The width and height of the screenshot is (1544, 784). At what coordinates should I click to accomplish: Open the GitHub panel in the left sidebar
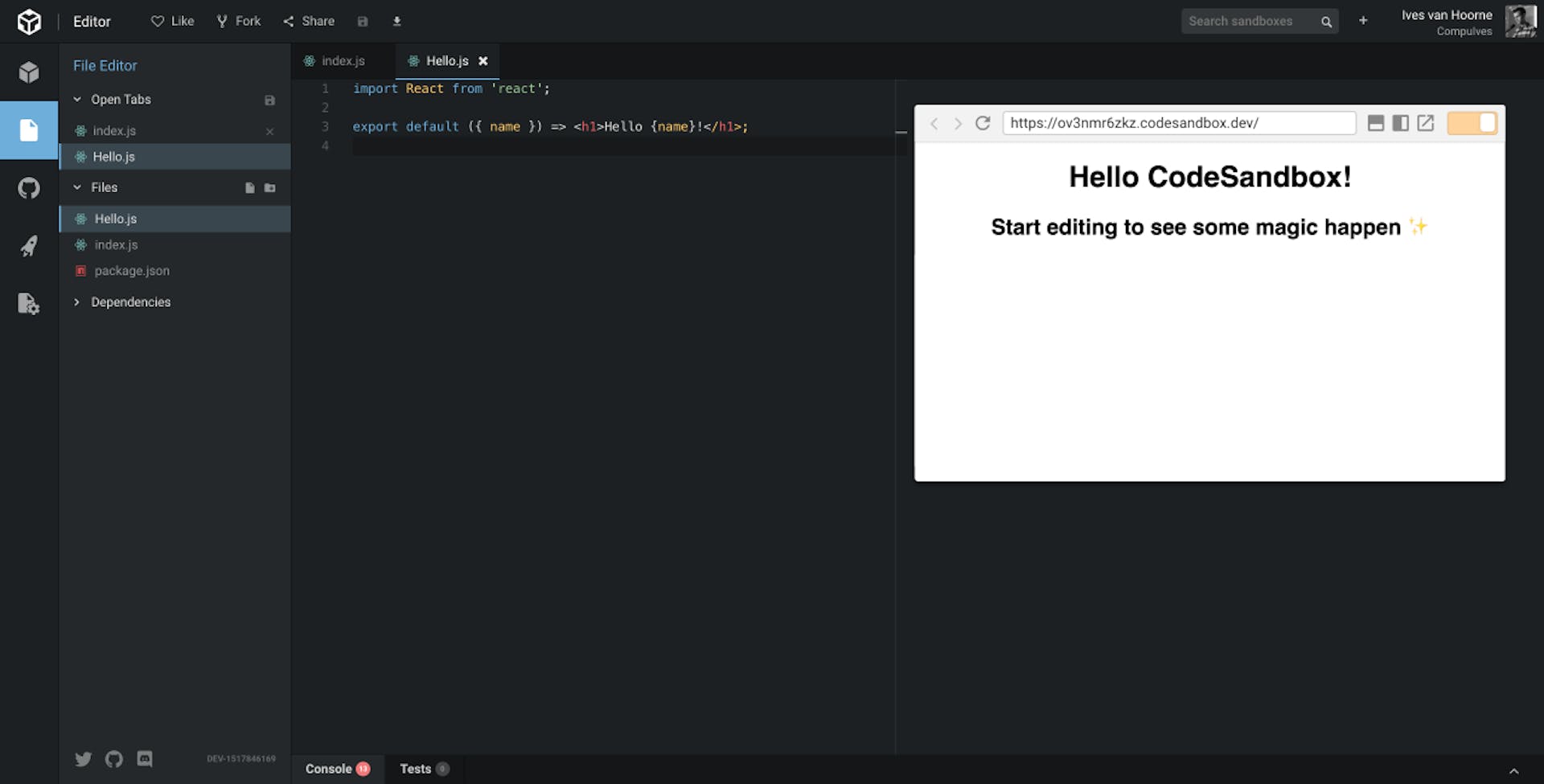pyautogui.click(x=29, y=187)
